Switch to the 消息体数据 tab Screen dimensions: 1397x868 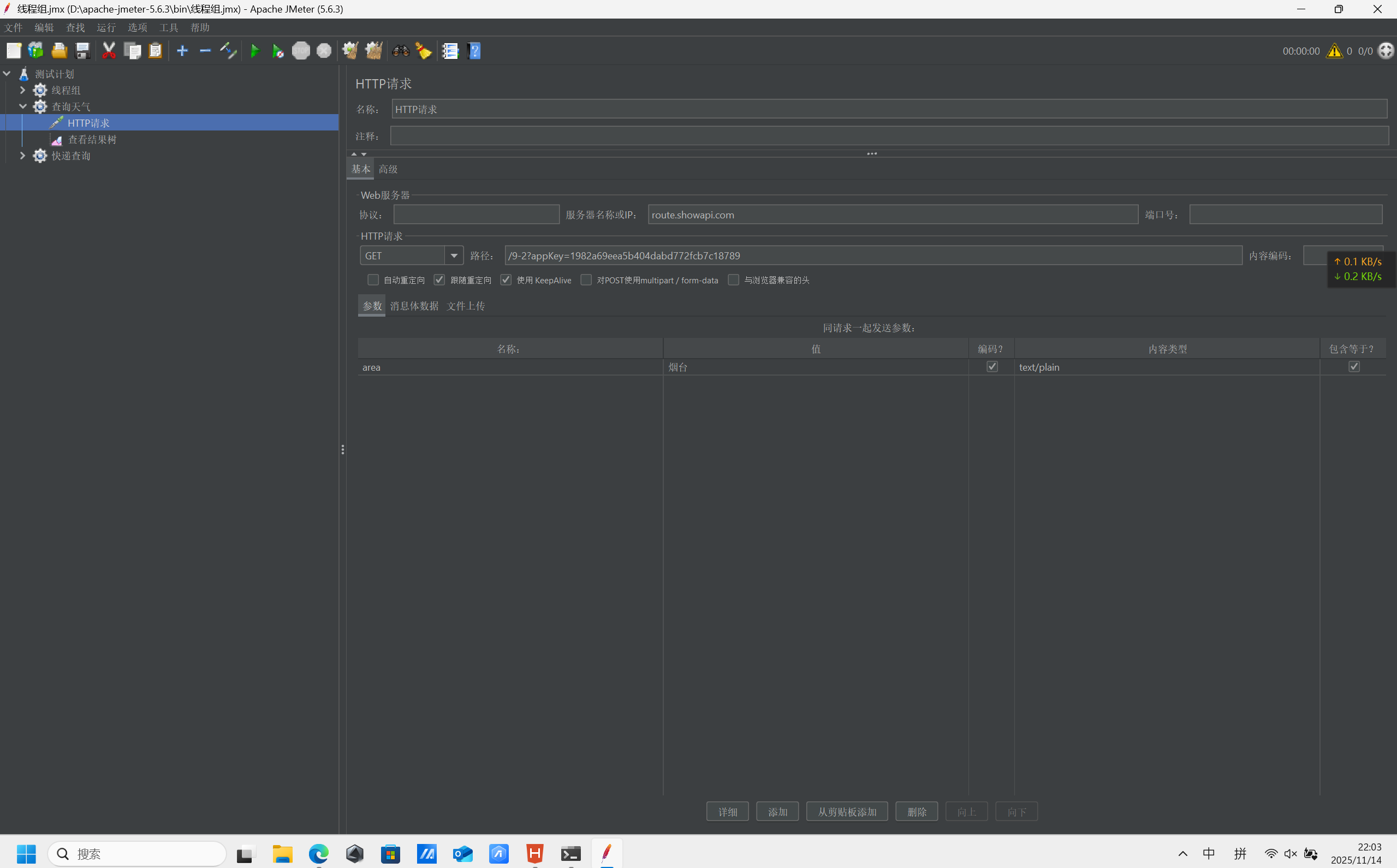(x=414, y=306)
